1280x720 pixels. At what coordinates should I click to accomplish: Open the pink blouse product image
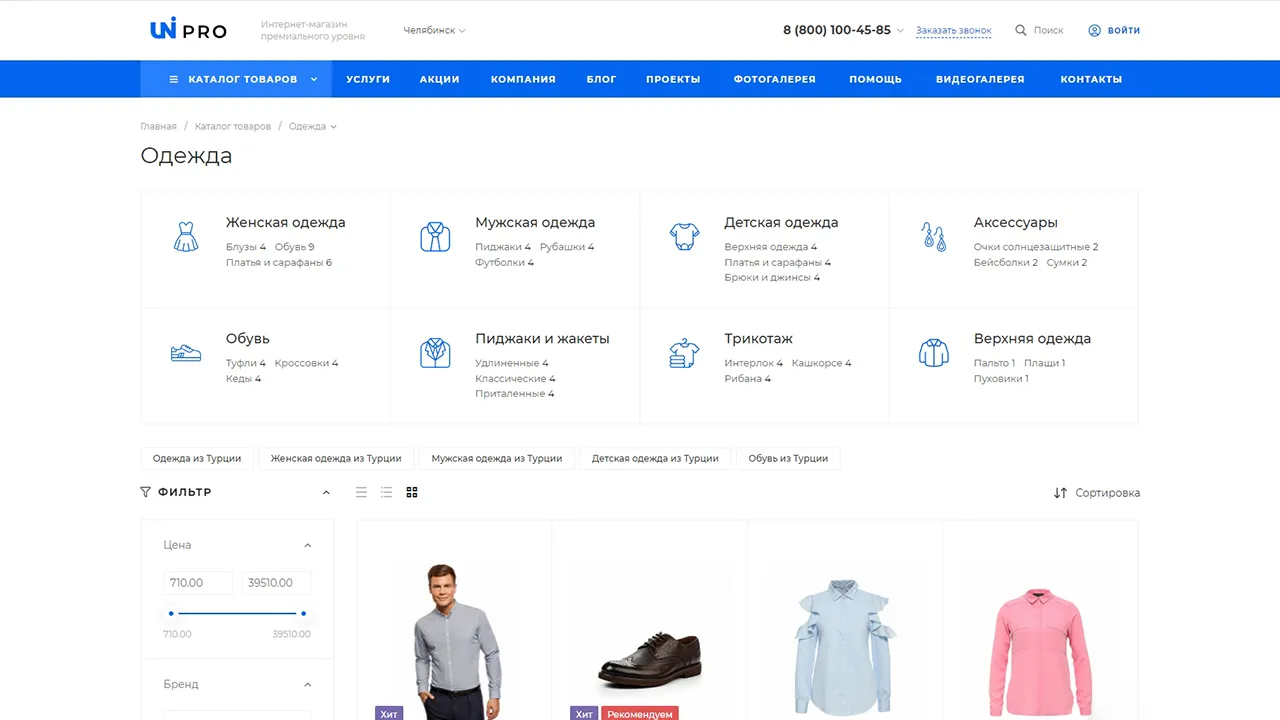(x=1040, y=650)
